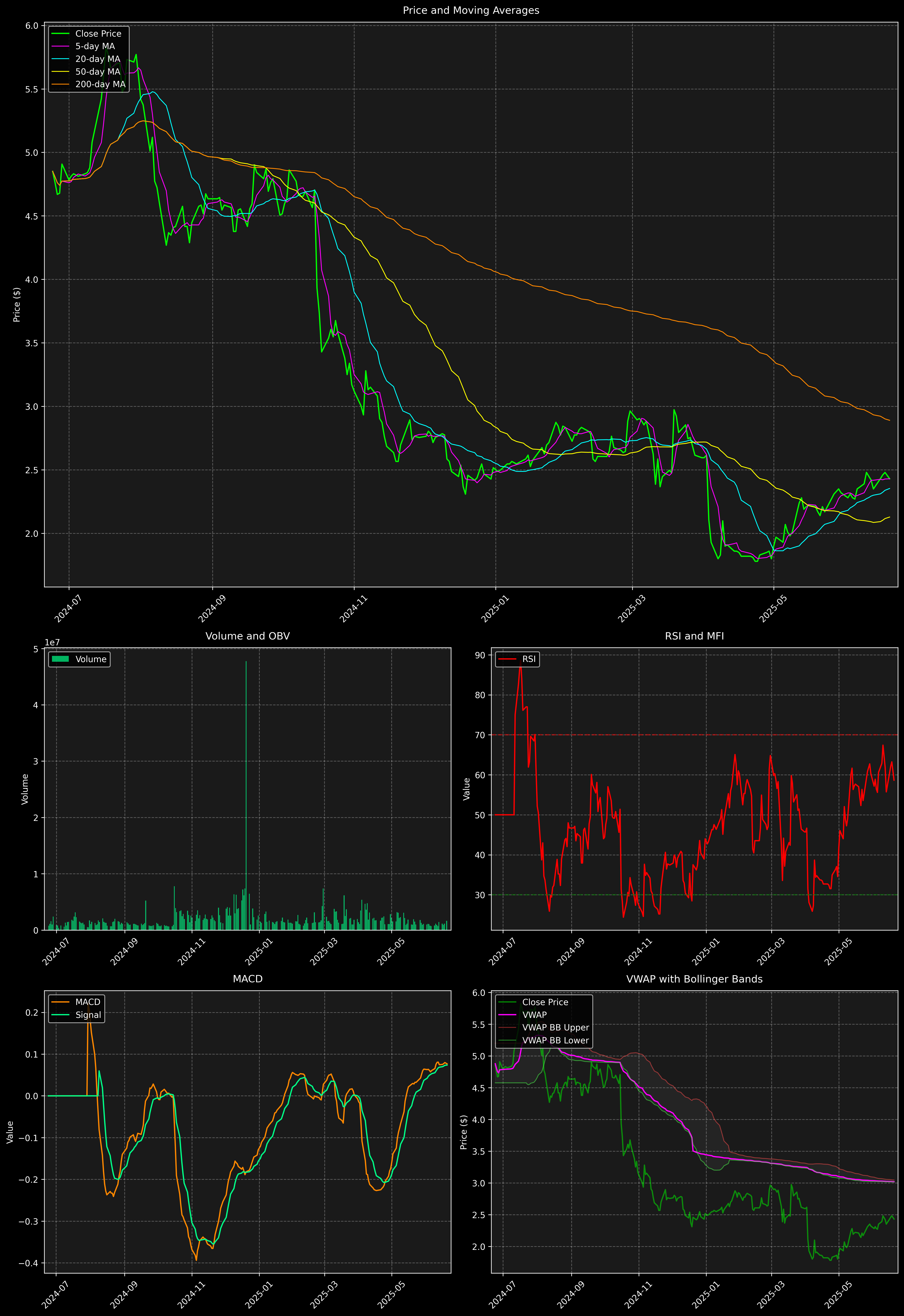Click the 'VWAP with Bollinger Bands' title

tap(694, 979)
